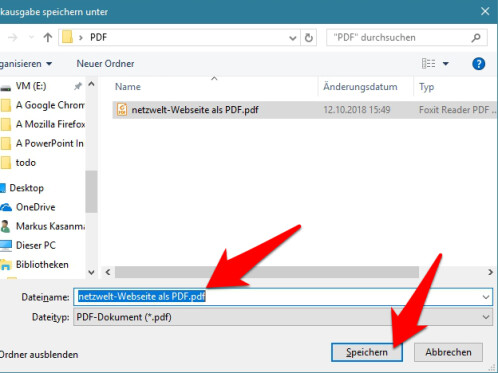The image size is (498, 373).
Task: Navigate forward with the arrow button
Action: pyautogui.click(x=13, y=37)
